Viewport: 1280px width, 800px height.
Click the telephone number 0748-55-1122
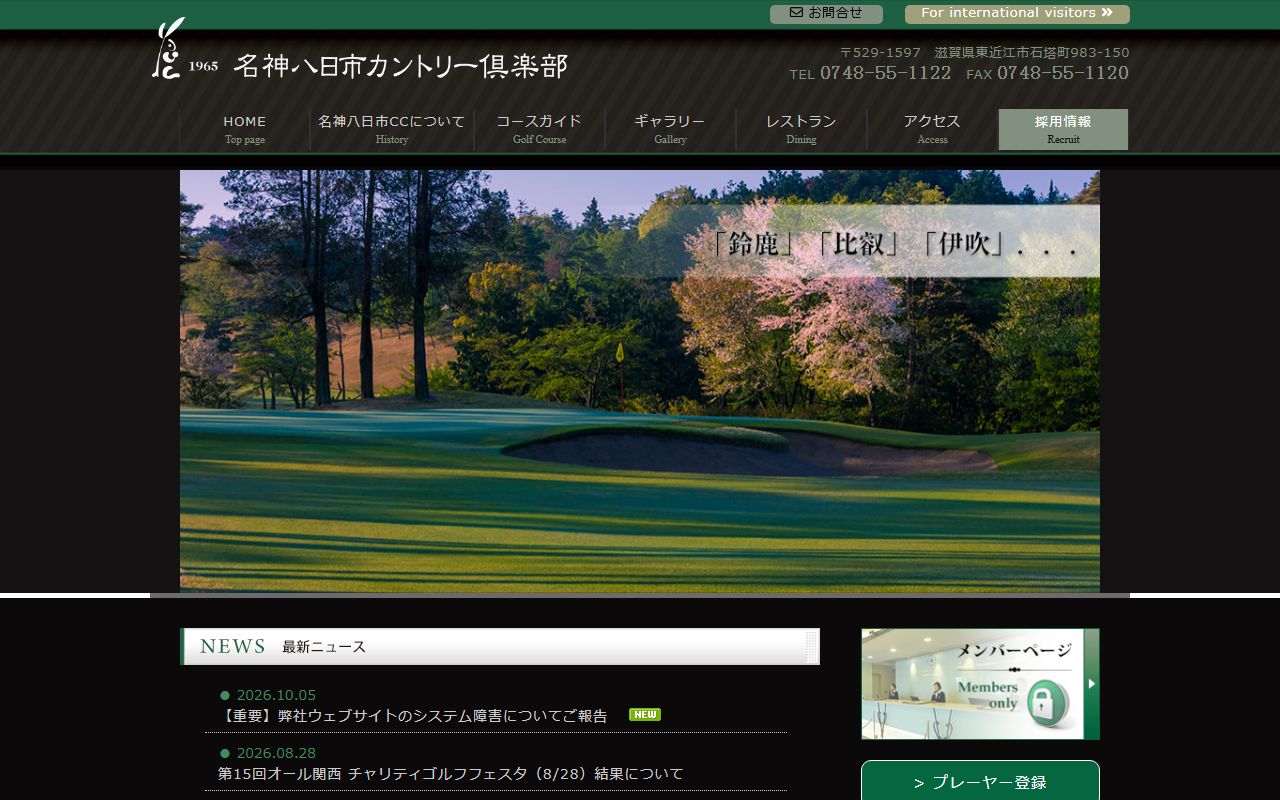pos(885,73)
